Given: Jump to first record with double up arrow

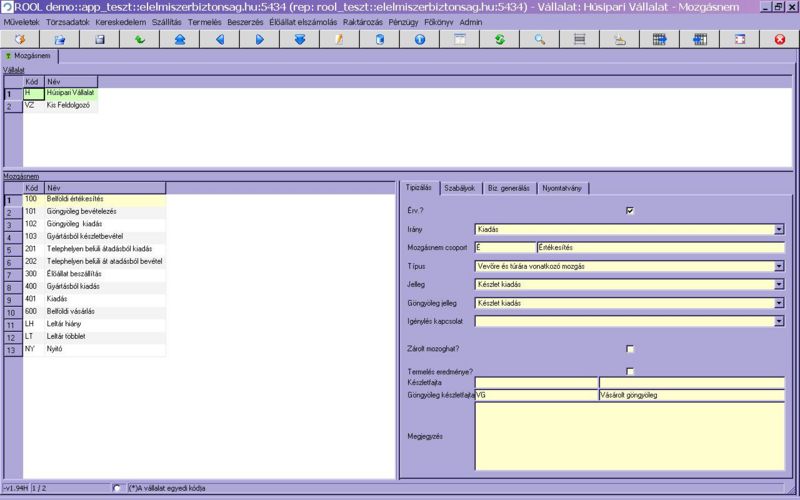Looking at the screenshot, I should [x=179, y=40].
